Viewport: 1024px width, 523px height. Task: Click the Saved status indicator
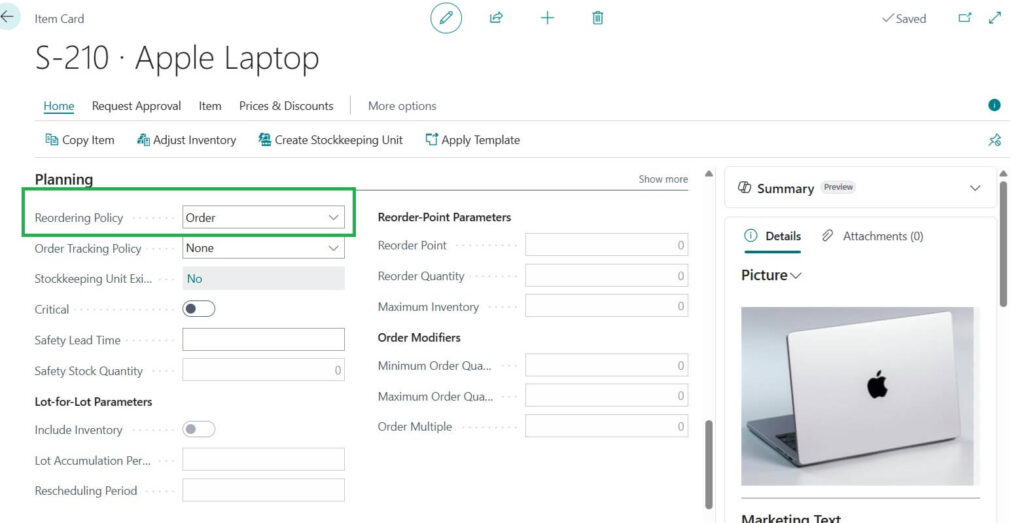click(904, 18)
